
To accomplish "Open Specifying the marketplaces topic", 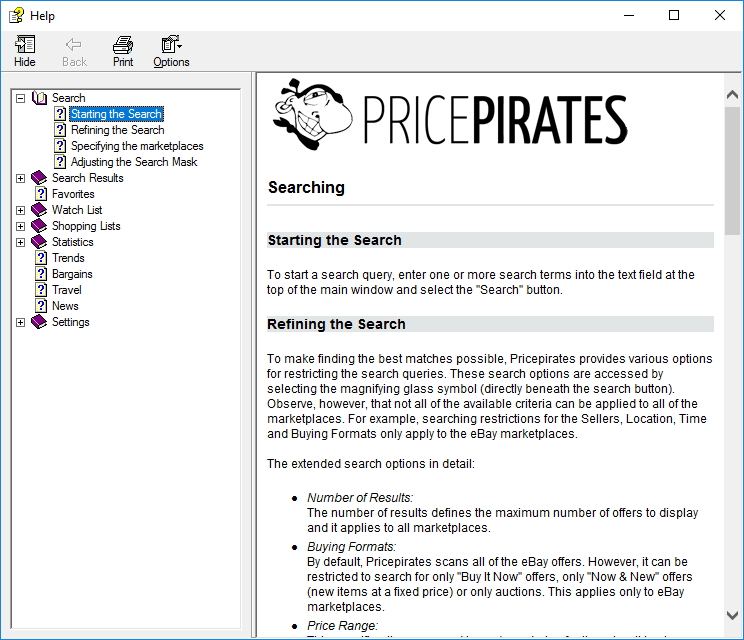I will coord(137,146).
